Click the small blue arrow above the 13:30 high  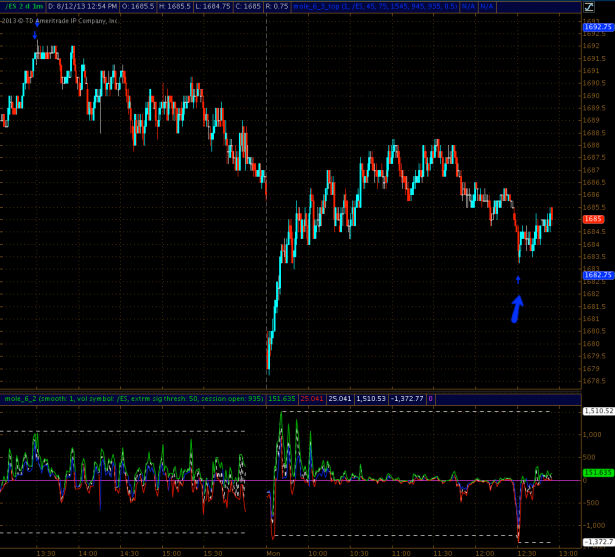(35, 37)
